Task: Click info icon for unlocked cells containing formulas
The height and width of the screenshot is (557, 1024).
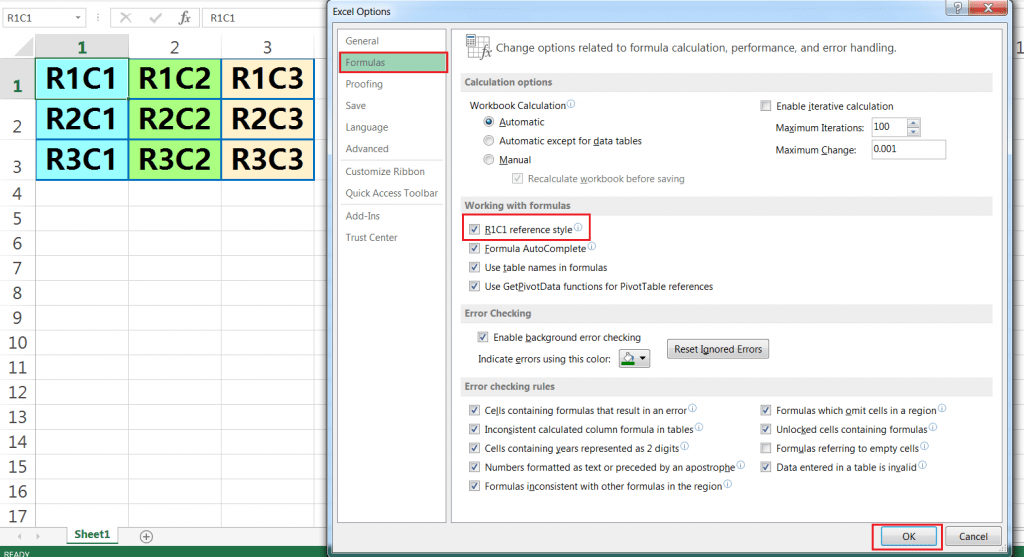Action: pos(933,427)
